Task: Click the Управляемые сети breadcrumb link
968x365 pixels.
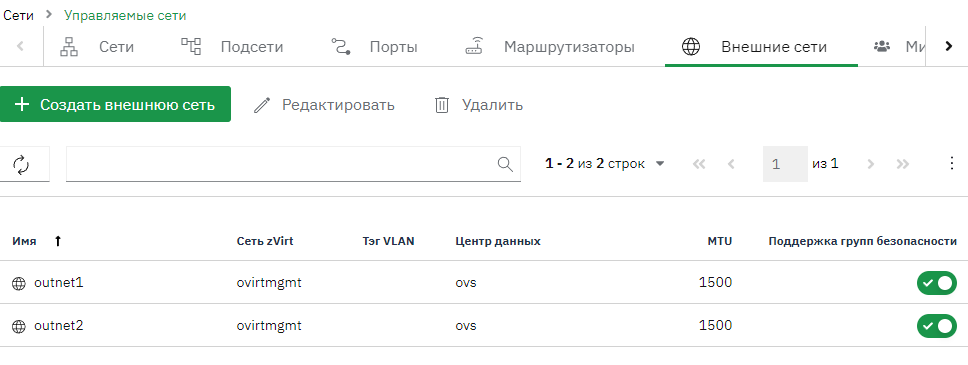Action: [x=125, y=15]
